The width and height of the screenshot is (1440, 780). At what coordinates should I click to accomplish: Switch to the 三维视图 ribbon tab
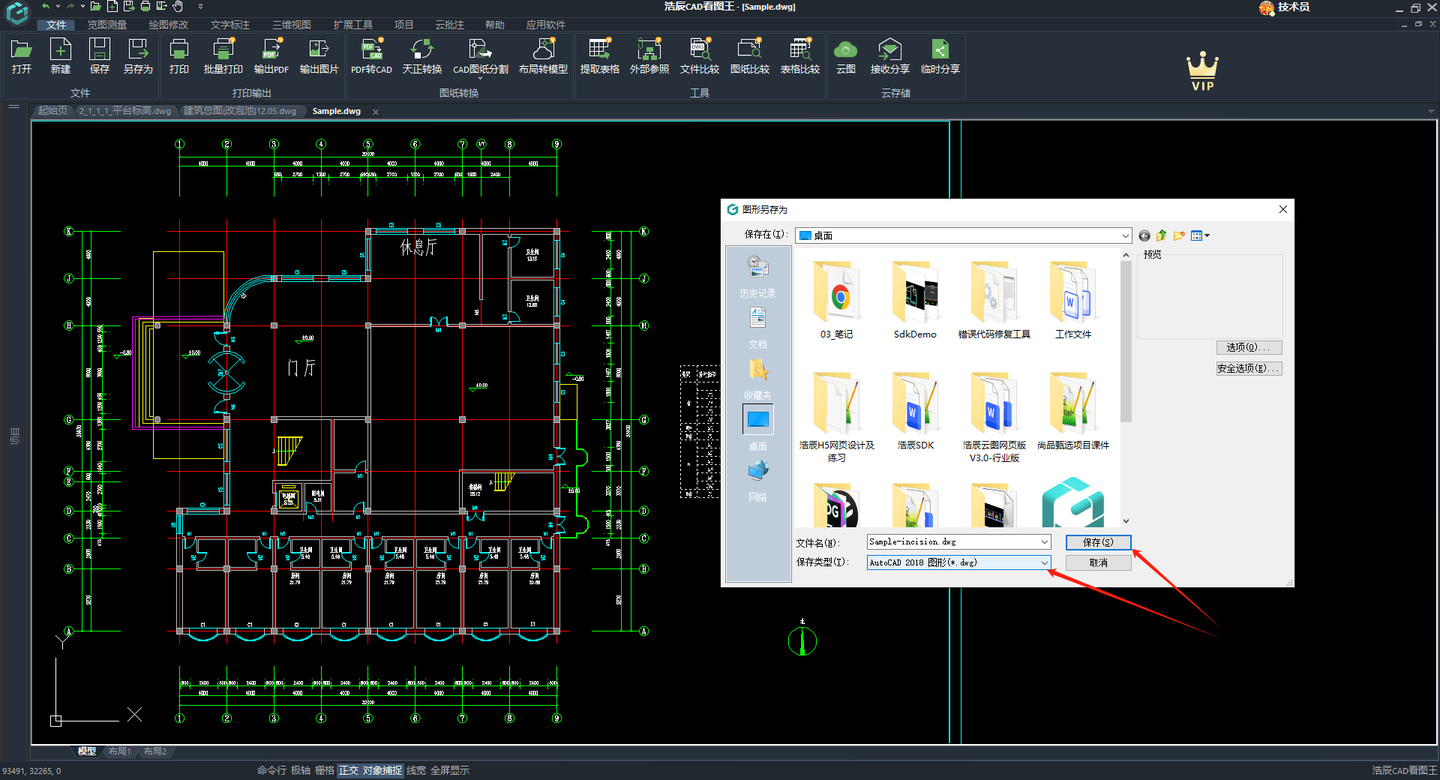(292, 24)
